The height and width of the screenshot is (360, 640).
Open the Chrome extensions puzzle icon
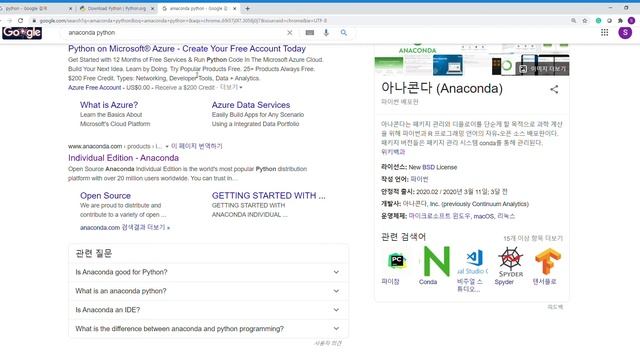(x=620, y=20)
